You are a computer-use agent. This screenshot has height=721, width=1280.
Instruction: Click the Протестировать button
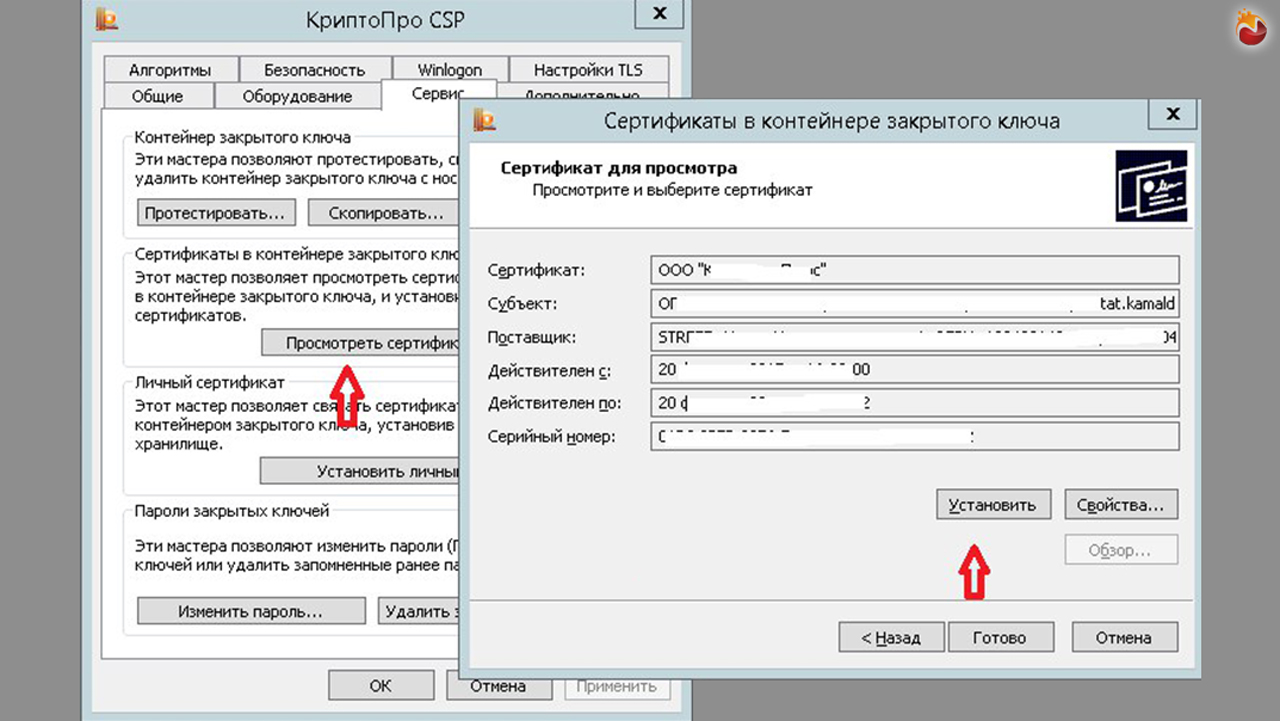pos(217,213)
